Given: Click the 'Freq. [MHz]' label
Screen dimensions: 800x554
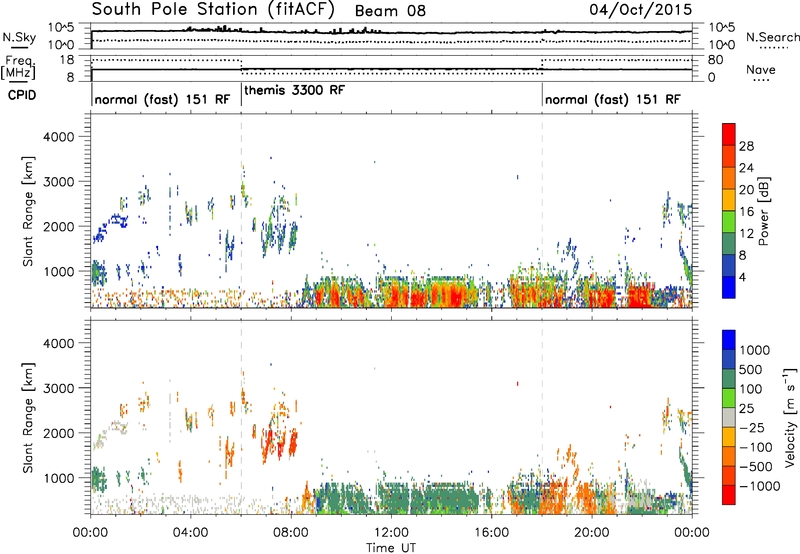Looking at the screenshot, I should click(x=18, y=68).
